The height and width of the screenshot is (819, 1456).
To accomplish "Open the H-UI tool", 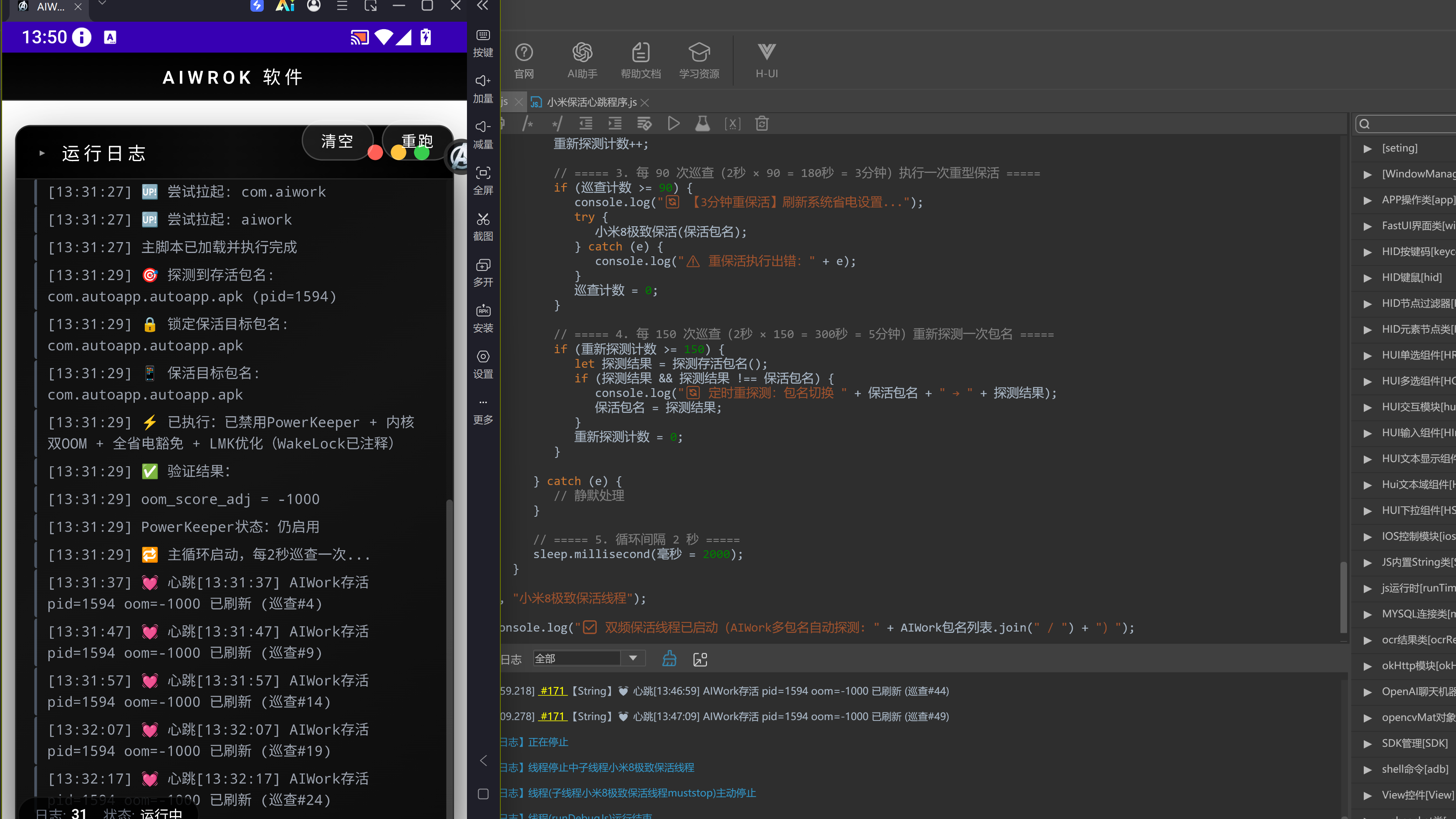I will (x=767, y=61).
